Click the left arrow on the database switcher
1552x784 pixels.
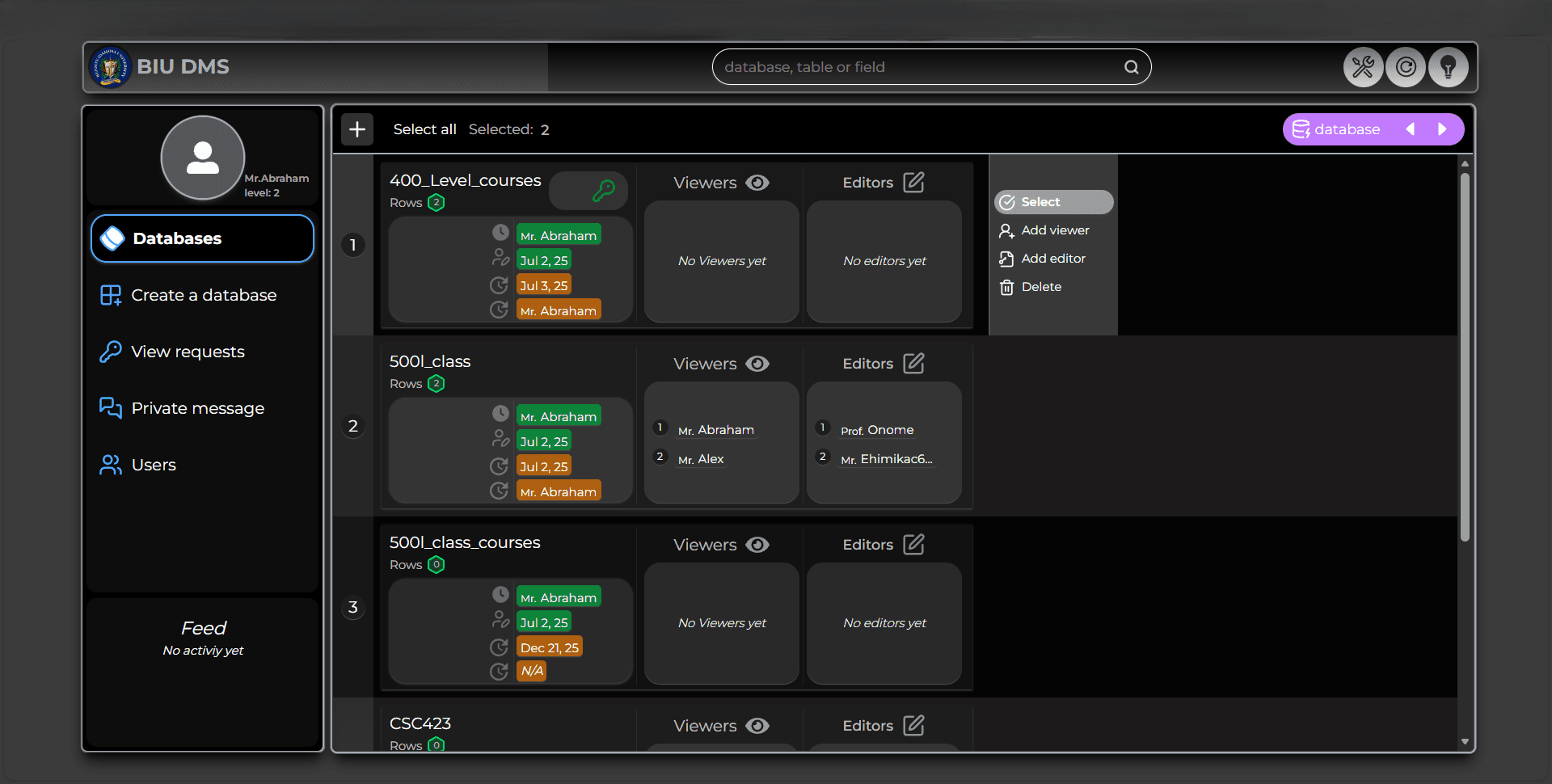(x=1411, y=129)
